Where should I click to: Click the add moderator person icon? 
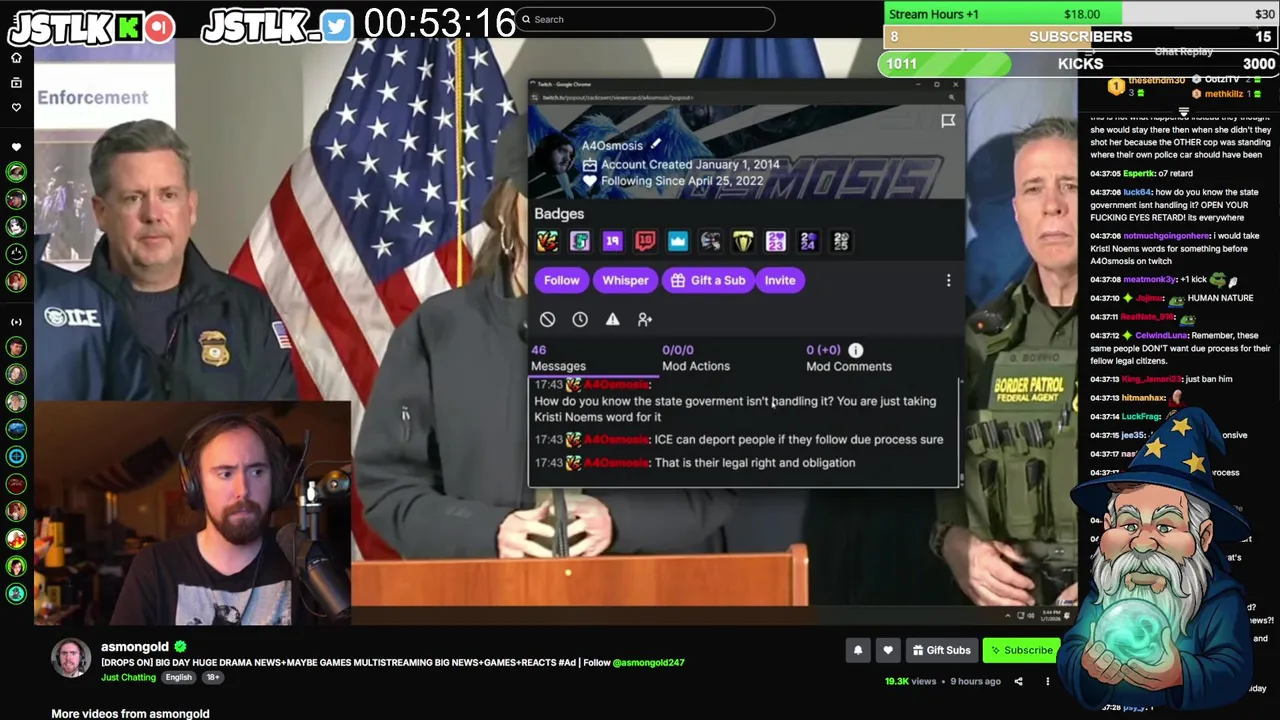tap(645, 319)
